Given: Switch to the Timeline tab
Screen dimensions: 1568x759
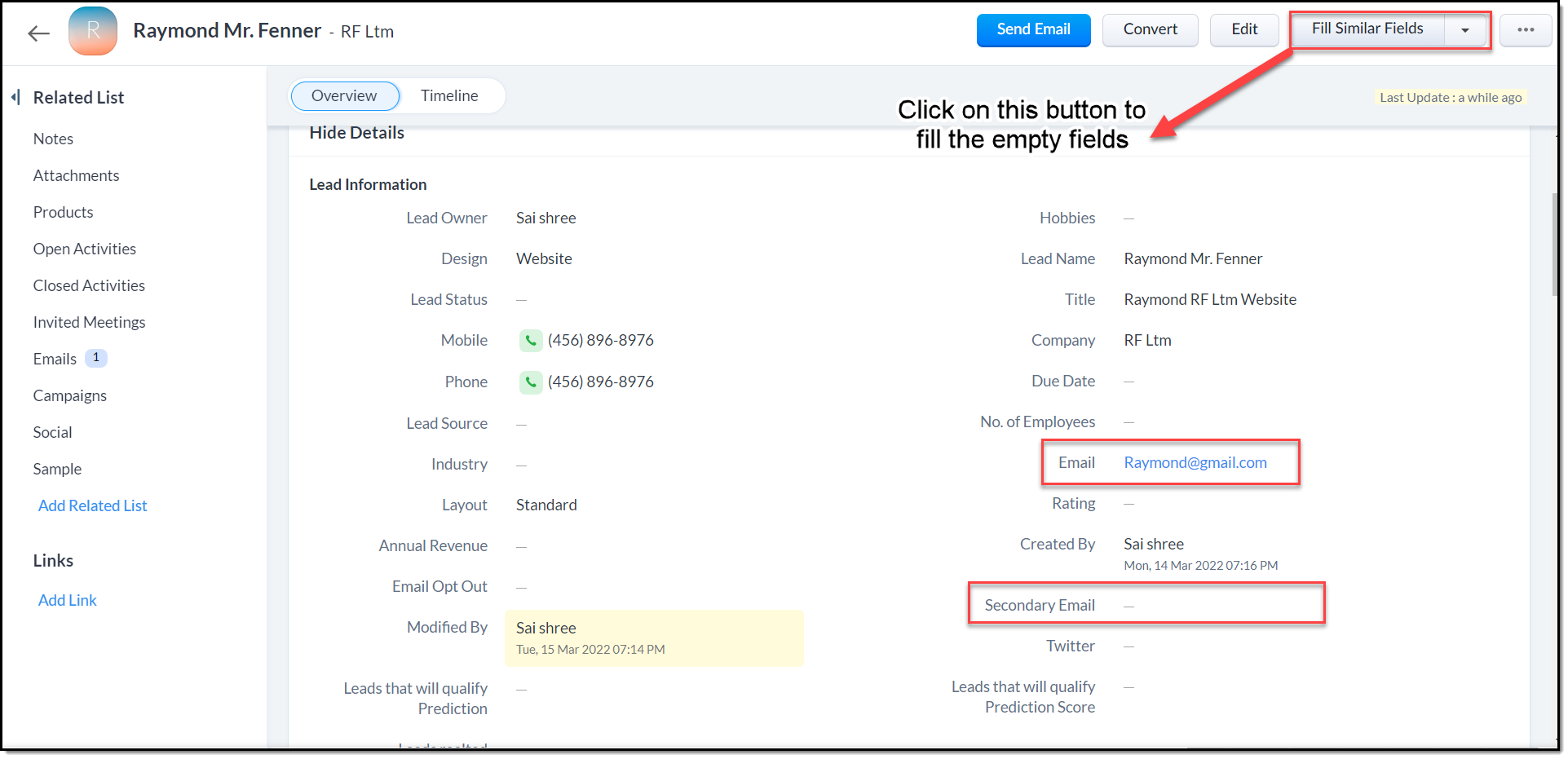Looking at the screenshot, I should point(449,96).
